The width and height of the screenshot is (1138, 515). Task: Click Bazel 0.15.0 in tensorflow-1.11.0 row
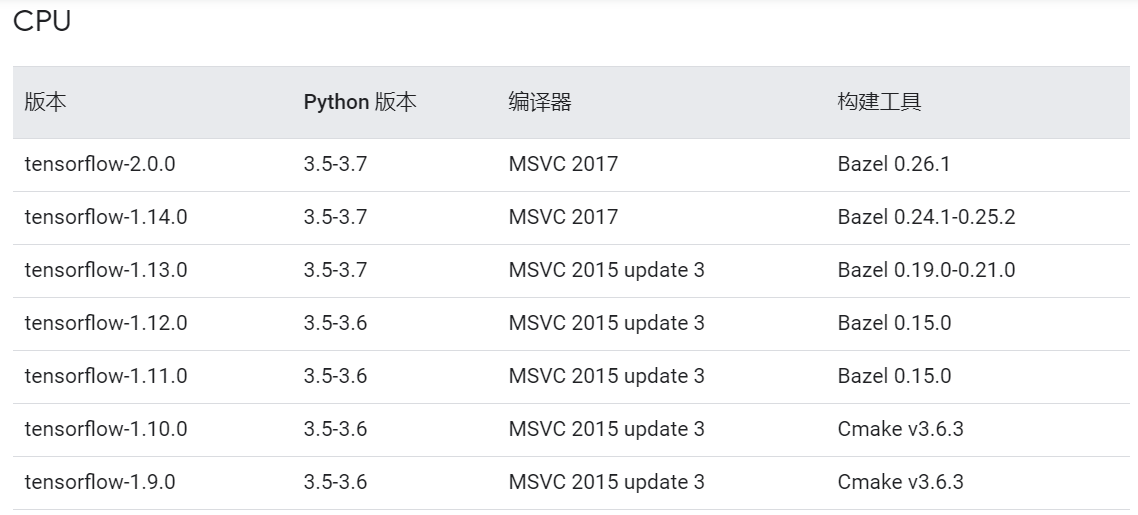(x=894, y=376)
